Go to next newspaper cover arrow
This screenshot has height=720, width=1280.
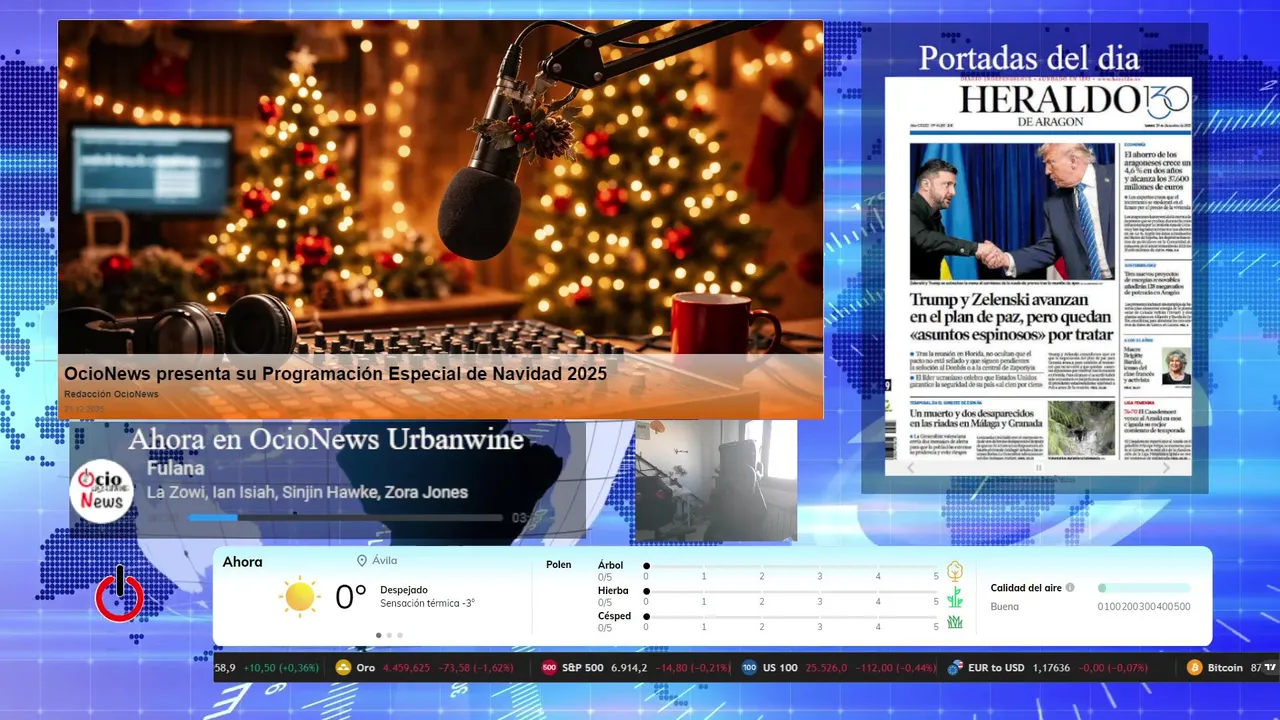pos(1166,468)
